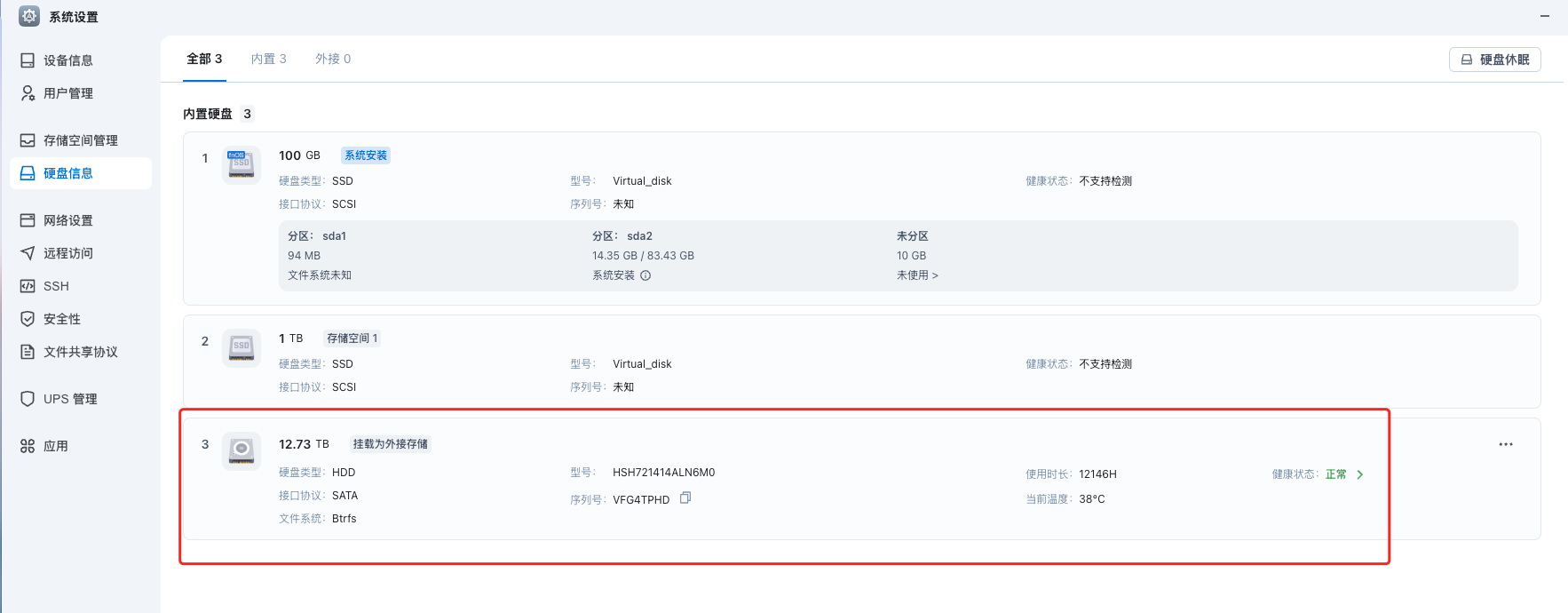Image resolution: width=1568 pixels, height=613 pixels.
Task: Open the three-dot menu for disk 3
Action: (x=1505, y=444)
